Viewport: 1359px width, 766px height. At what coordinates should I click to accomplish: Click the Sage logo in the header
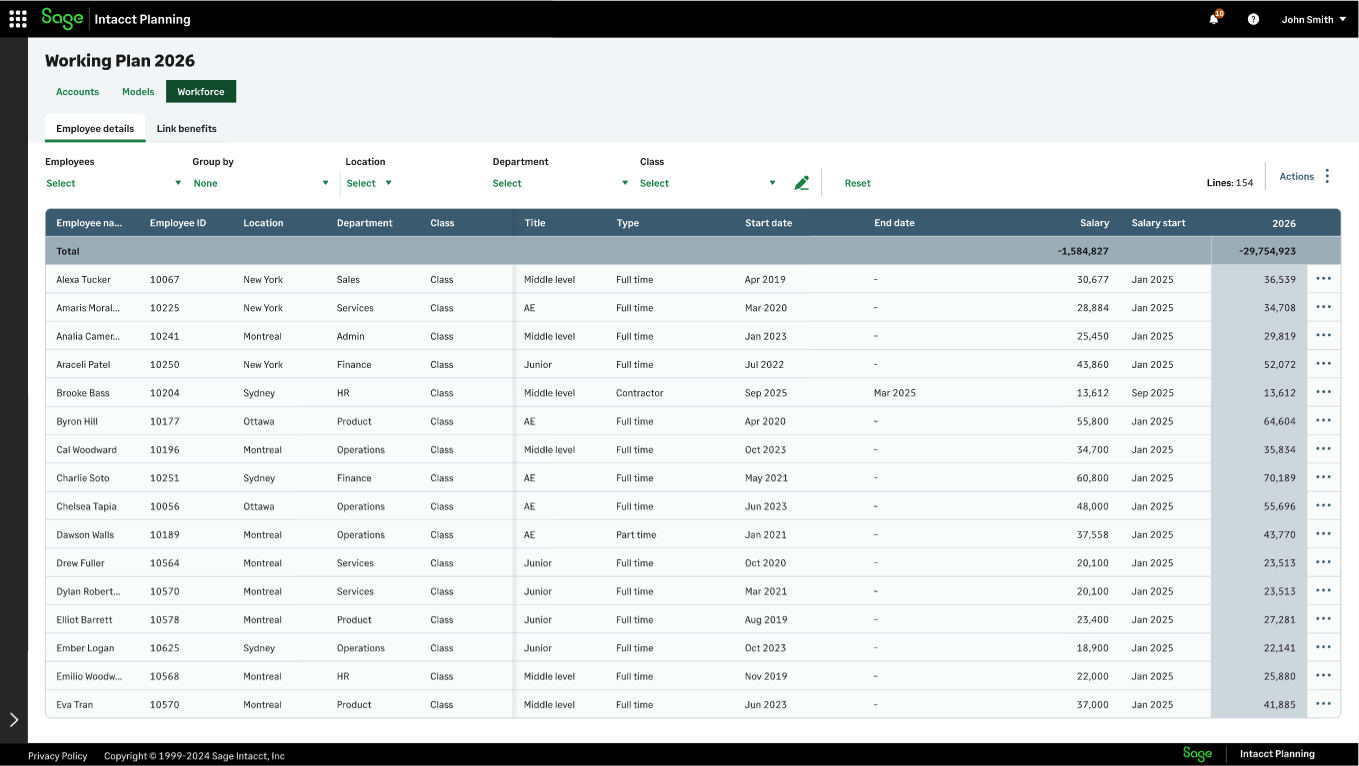(x=62, y=18)
